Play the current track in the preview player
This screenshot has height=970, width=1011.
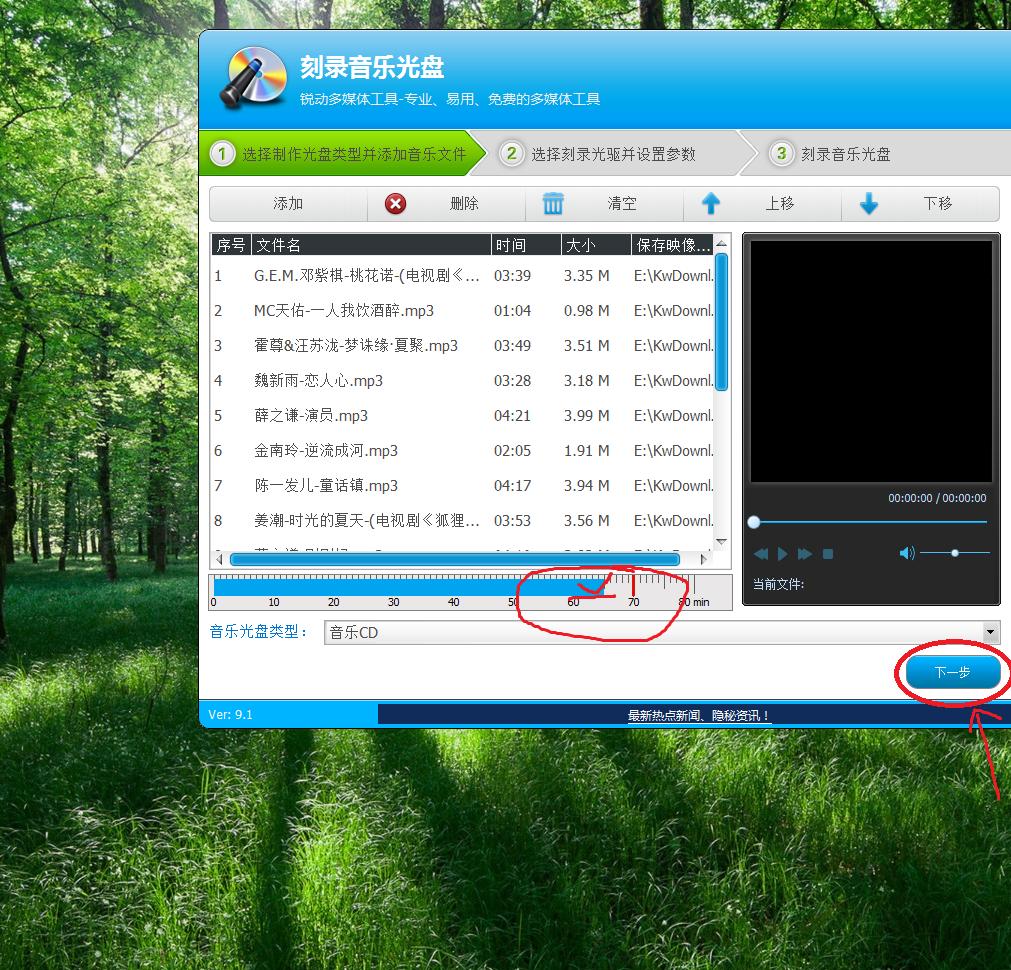(x=783, y=553)
